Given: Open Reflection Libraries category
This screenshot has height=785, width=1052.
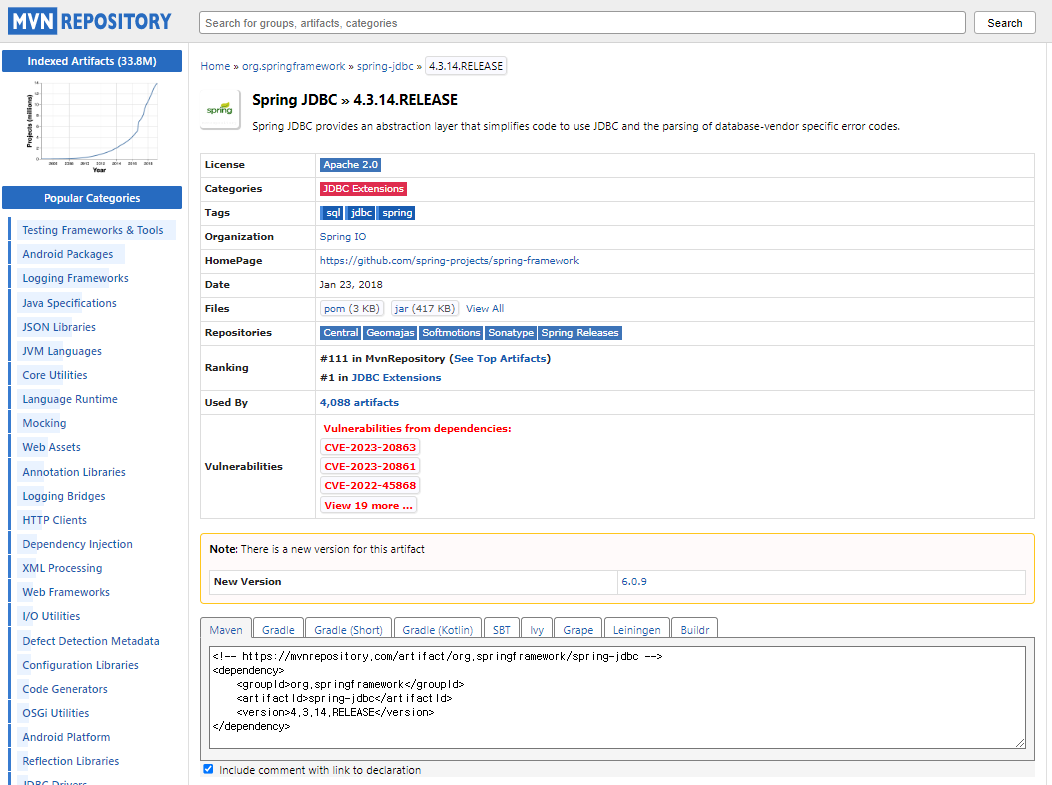Looking at the screenshot, I should (x=70, y=761).
